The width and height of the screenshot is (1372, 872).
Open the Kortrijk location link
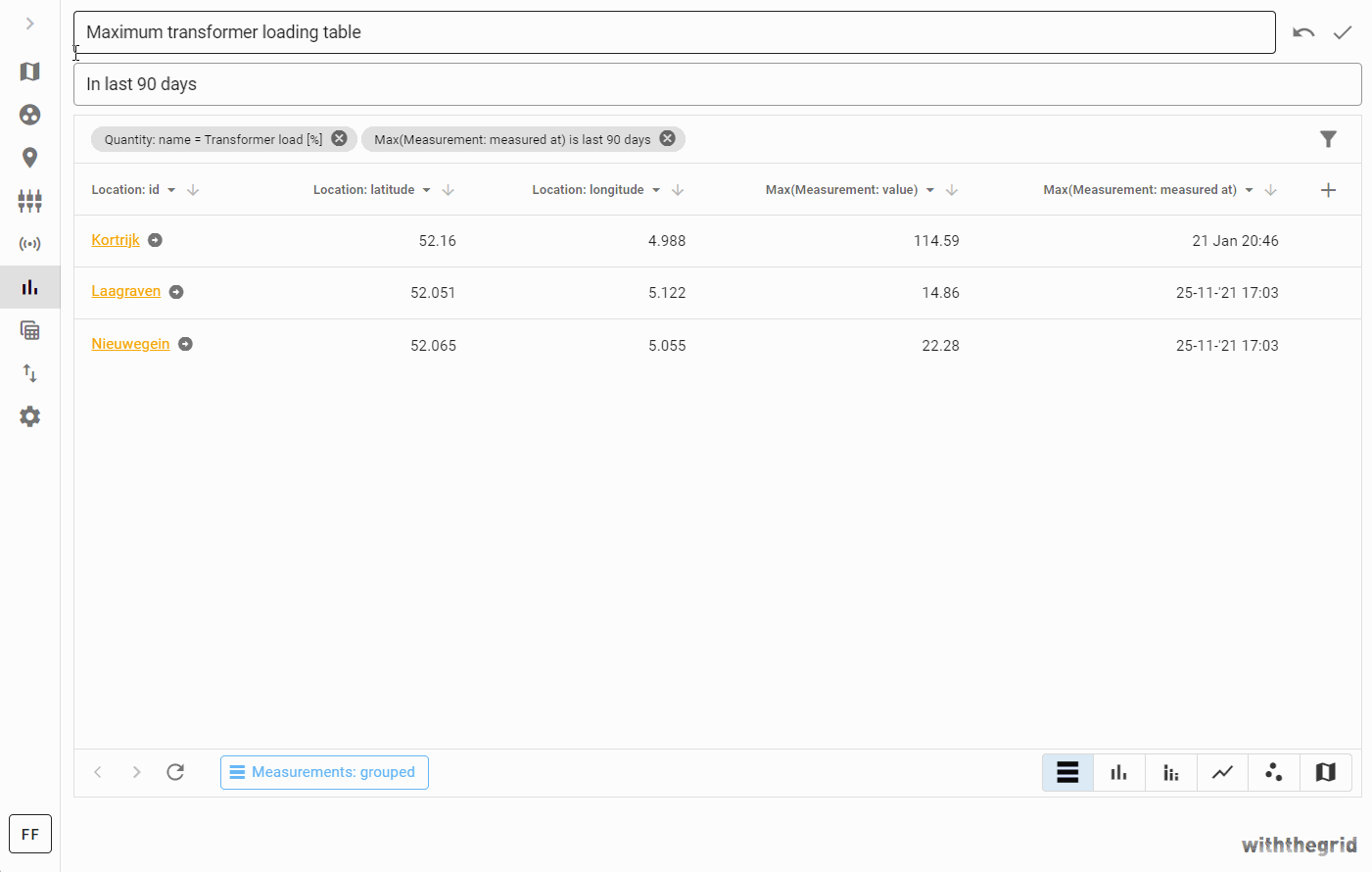(116, 240)
